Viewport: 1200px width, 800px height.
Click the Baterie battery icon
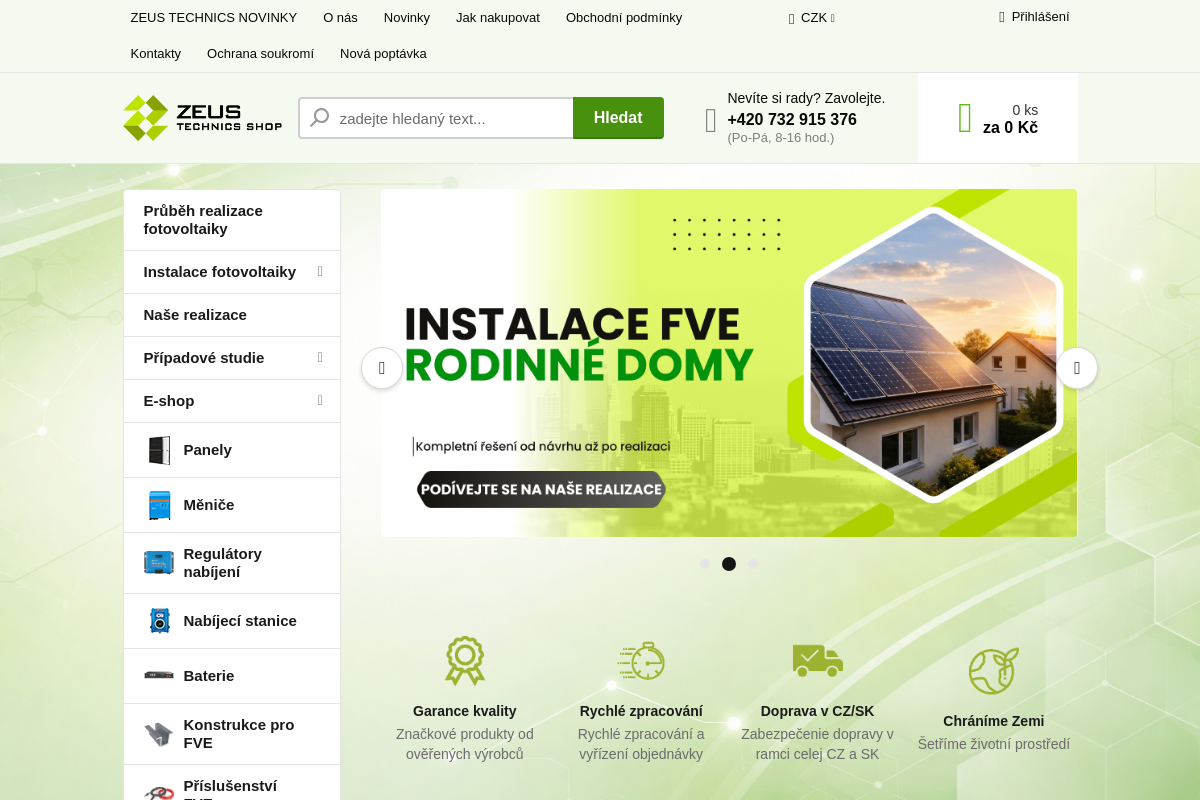pos(159,676)
